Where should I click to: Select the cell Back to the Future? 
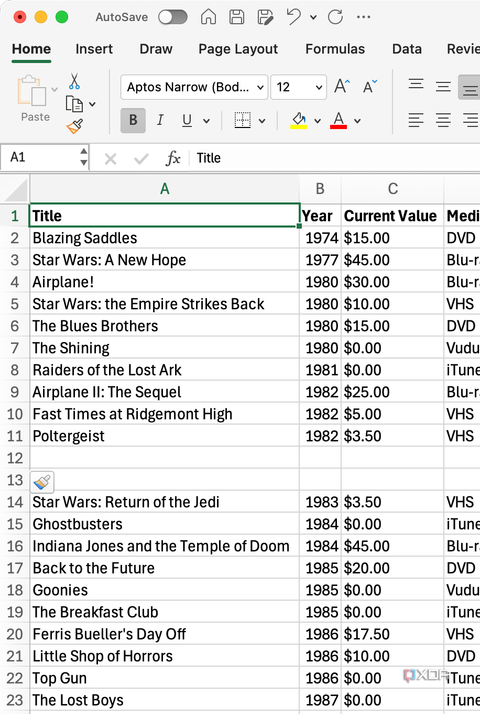point(164,568)
